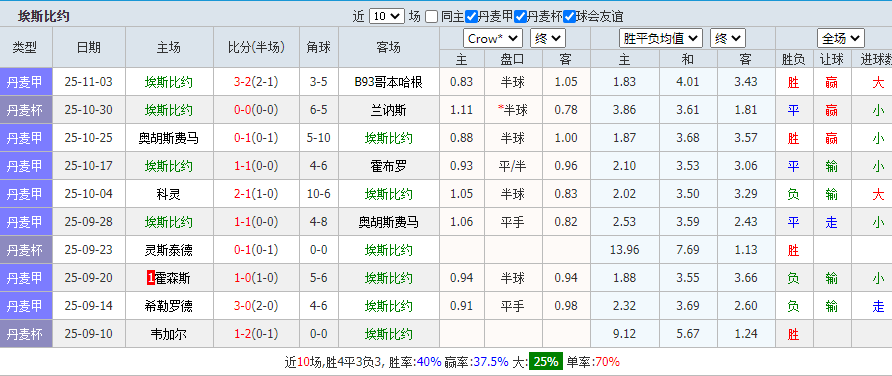Click the corner count 10-6 for 科灵 match
The height and width of the screenshot is (376, 892).
(319, 194)
